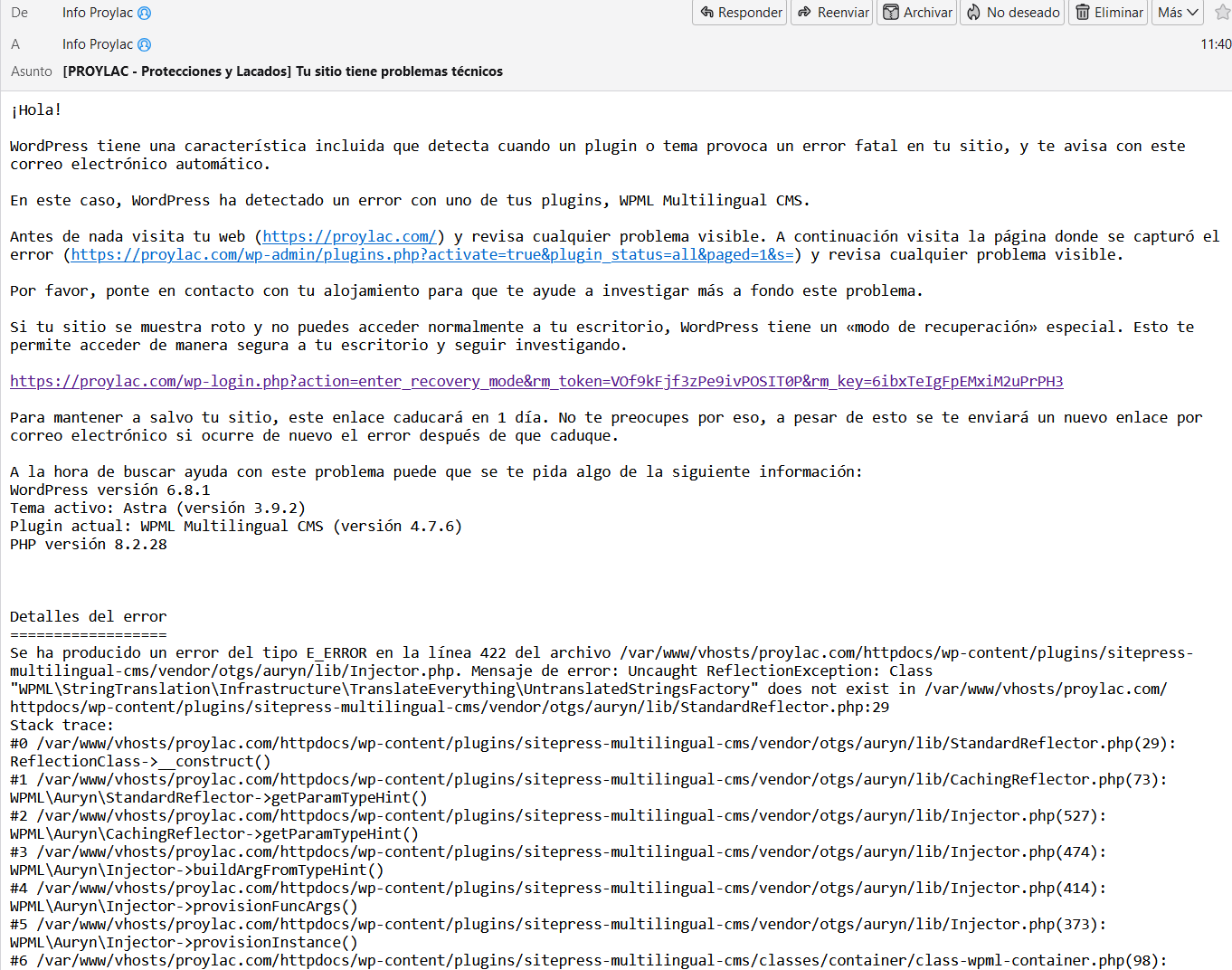Mark message as No deseado
Screen dimensions: 1232x970
[1012, 13]
